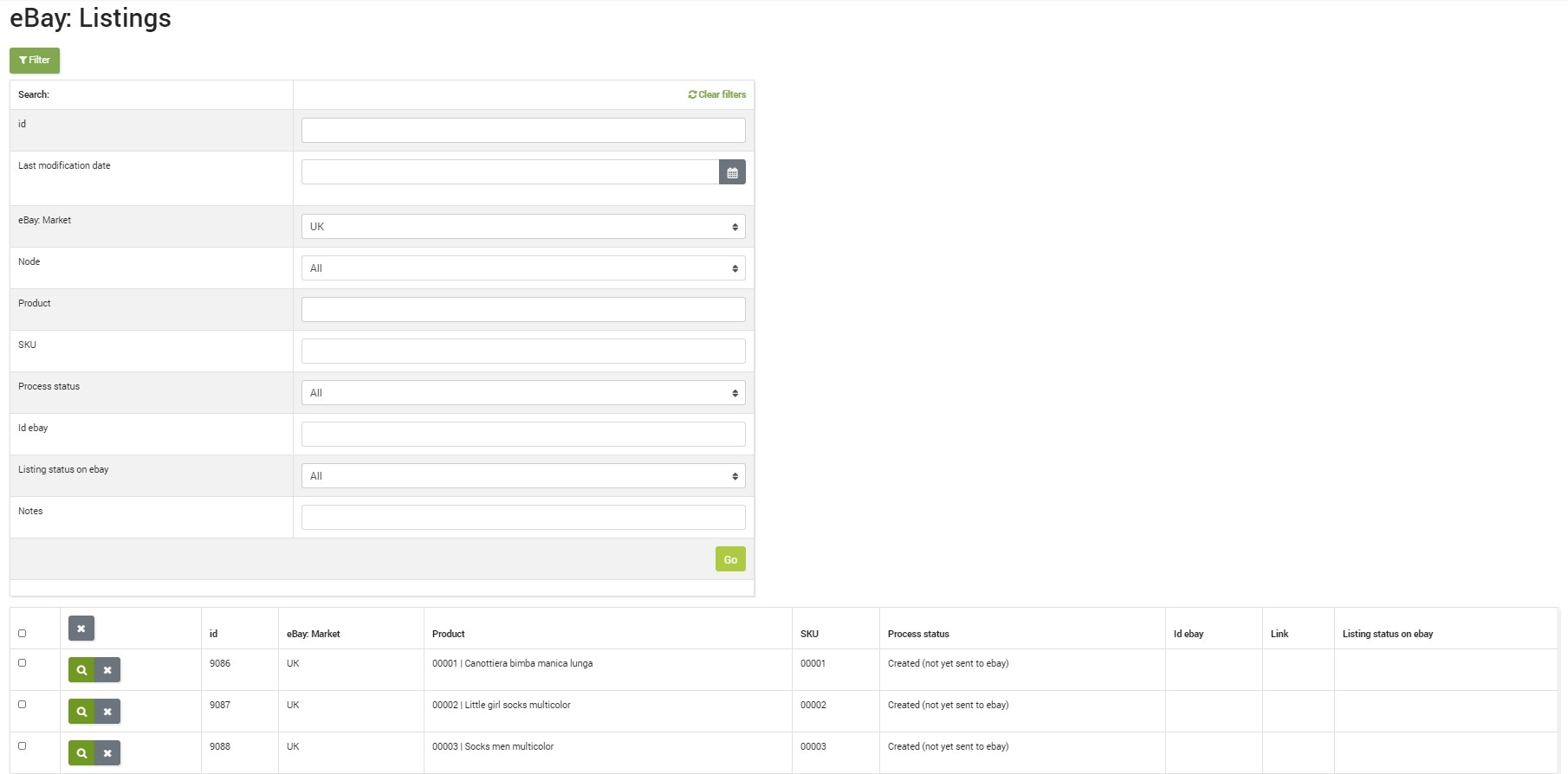The height and width of the screenshot is (774, 1568).
Task: Click the eBay: Market column header
Action: click(x=313, y=634)
